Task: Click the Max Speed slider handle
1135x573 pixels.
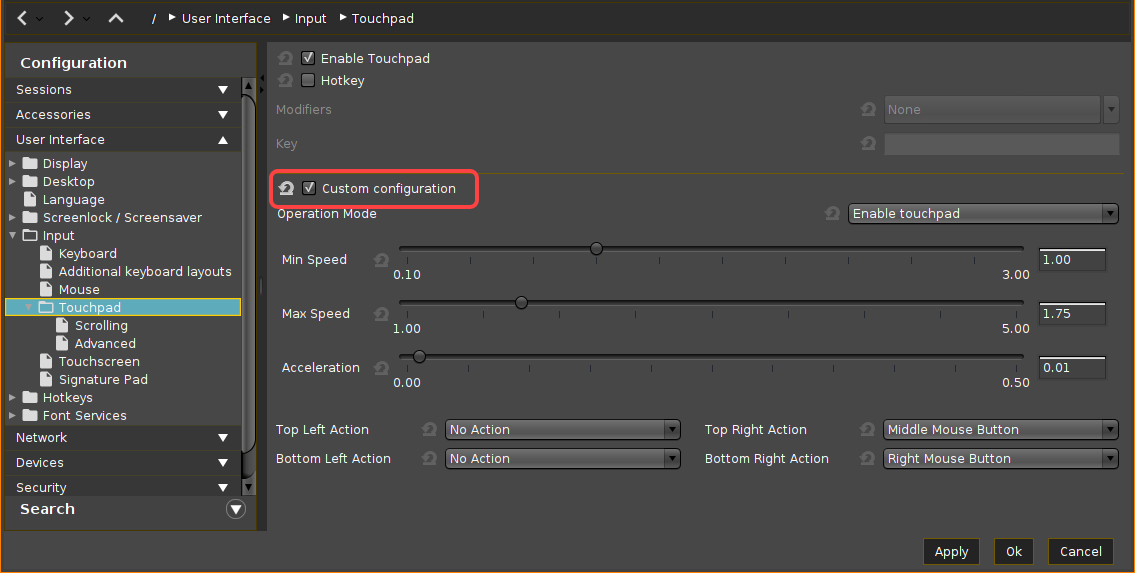Action: click(x=521, y=303)
